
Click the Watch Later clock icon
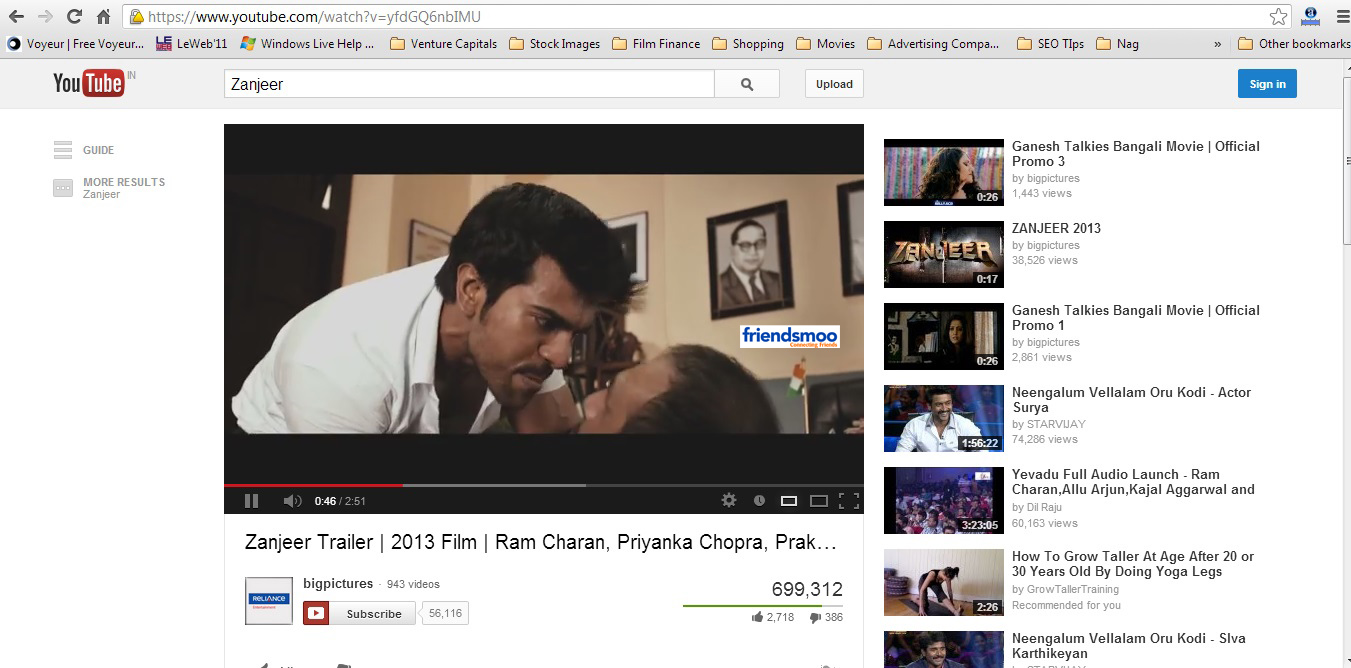tap(759, 501)
